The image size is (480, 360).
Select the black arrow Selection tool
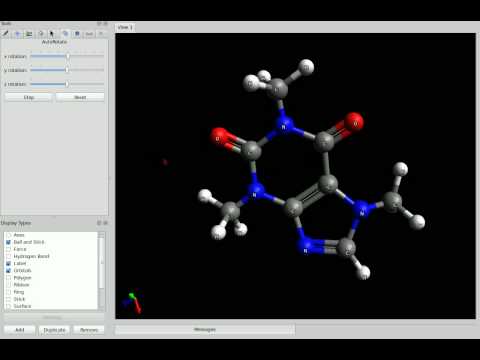(52, 34)
